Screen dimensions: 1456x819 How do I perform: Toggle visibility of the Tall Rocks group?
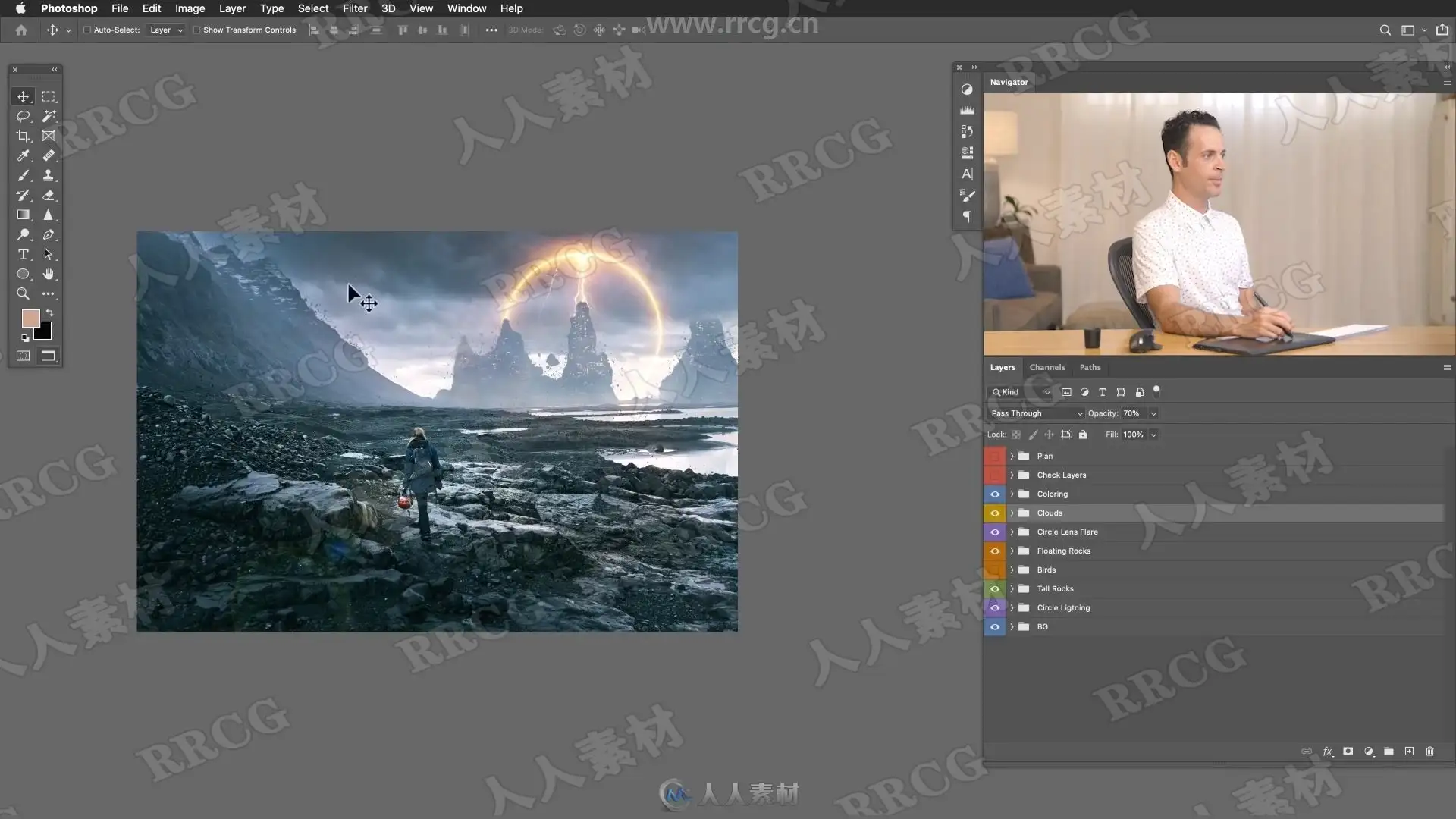994,589
